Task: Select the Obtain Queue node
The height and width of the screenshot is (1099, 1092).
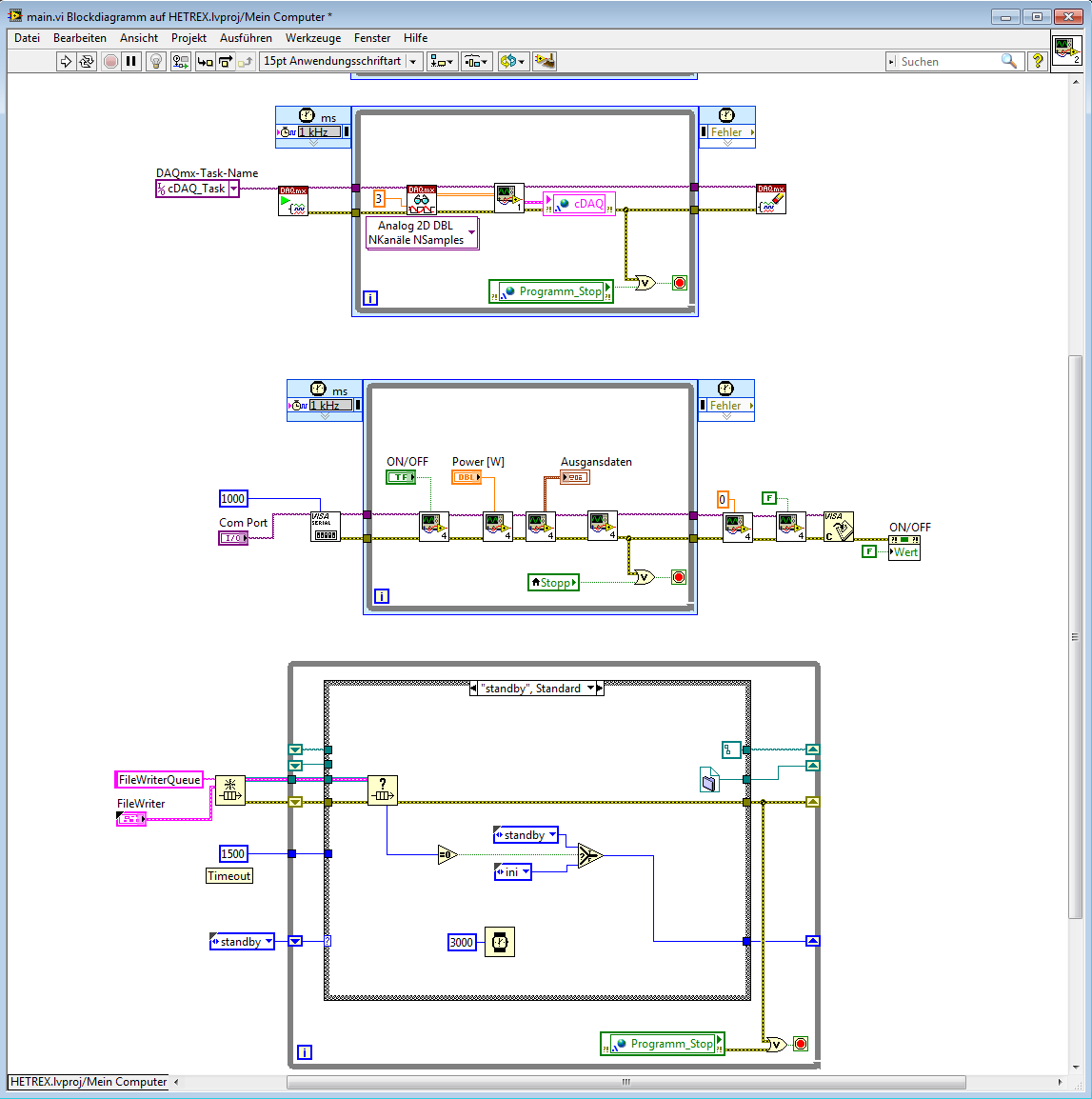Action: (230, 790)
